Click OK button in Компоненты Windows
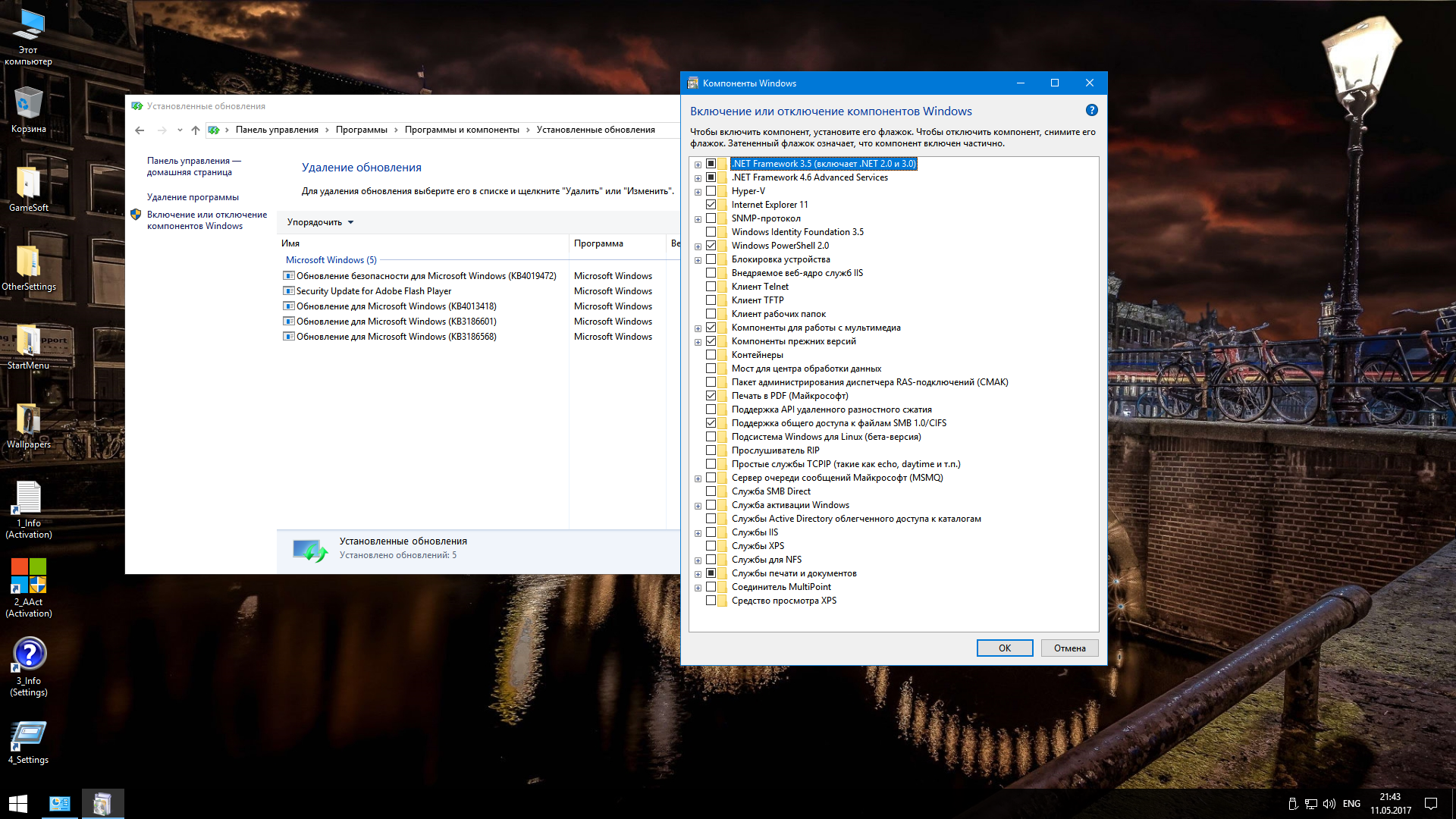 click(x=1005, y=648)
